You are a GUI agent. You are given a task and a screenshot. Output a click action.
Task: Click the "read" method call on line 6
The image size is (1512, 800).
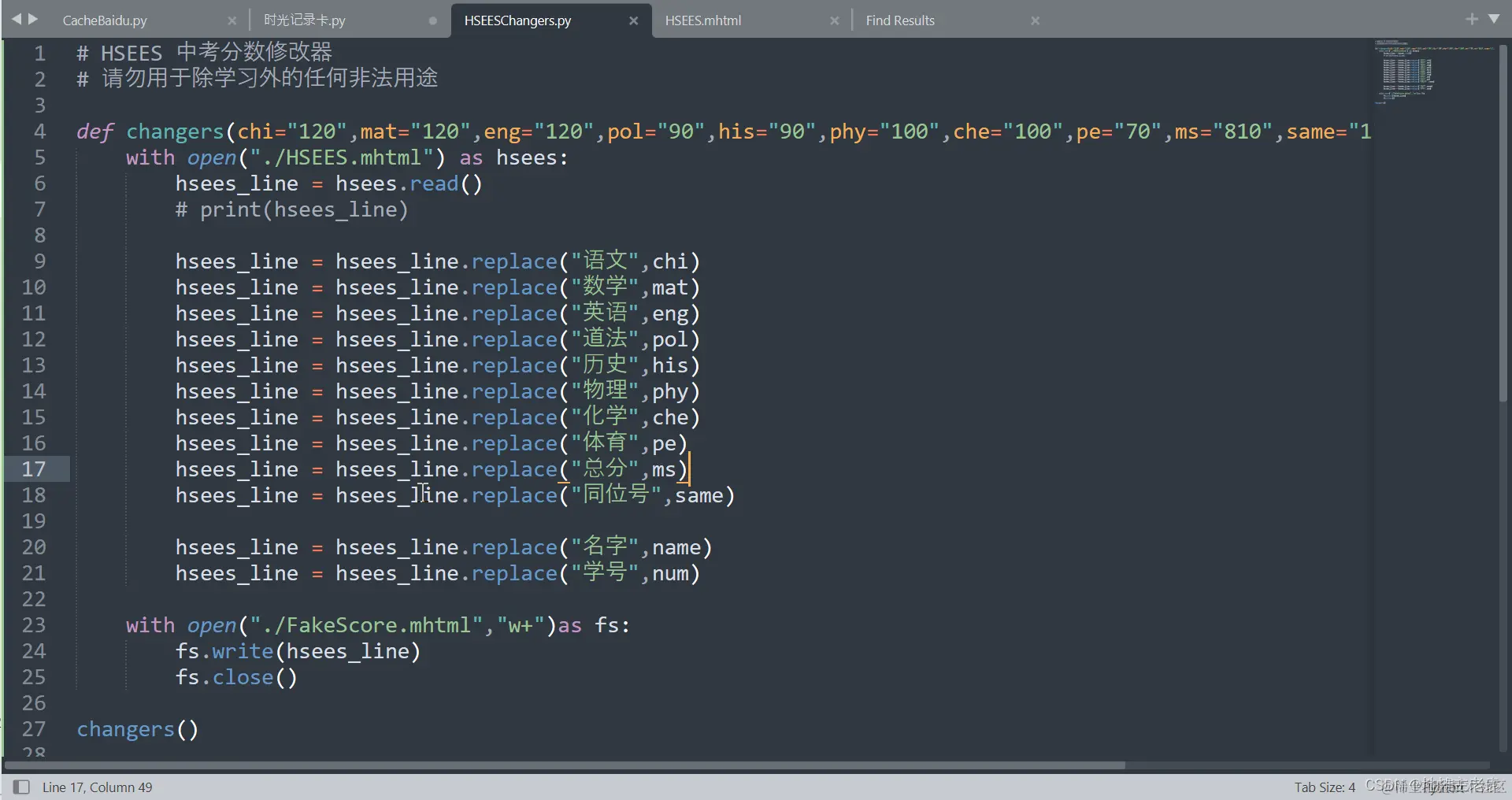(x=434, y=183)
